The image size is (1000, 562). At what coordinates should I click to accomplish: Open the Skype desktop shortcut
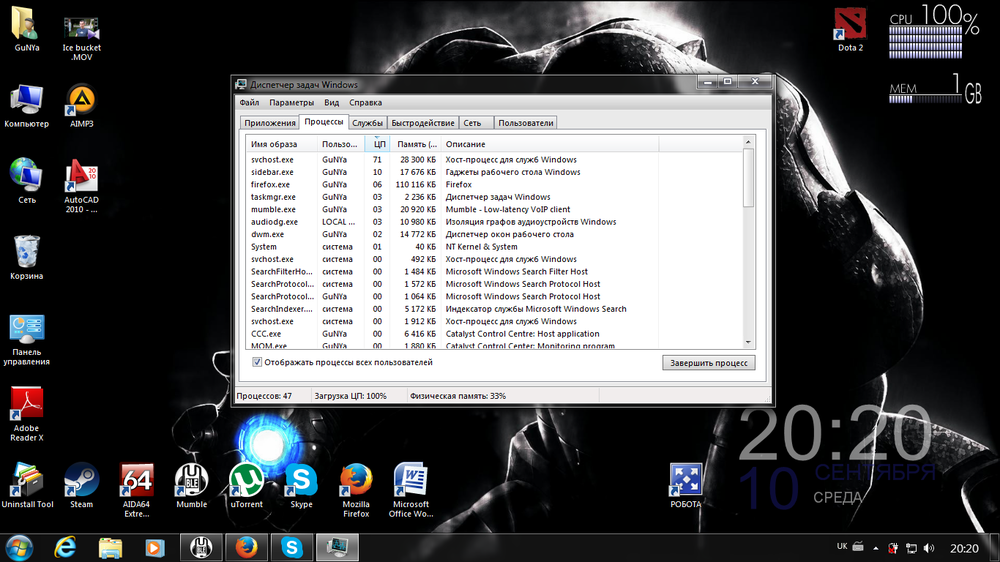point(300,480)
